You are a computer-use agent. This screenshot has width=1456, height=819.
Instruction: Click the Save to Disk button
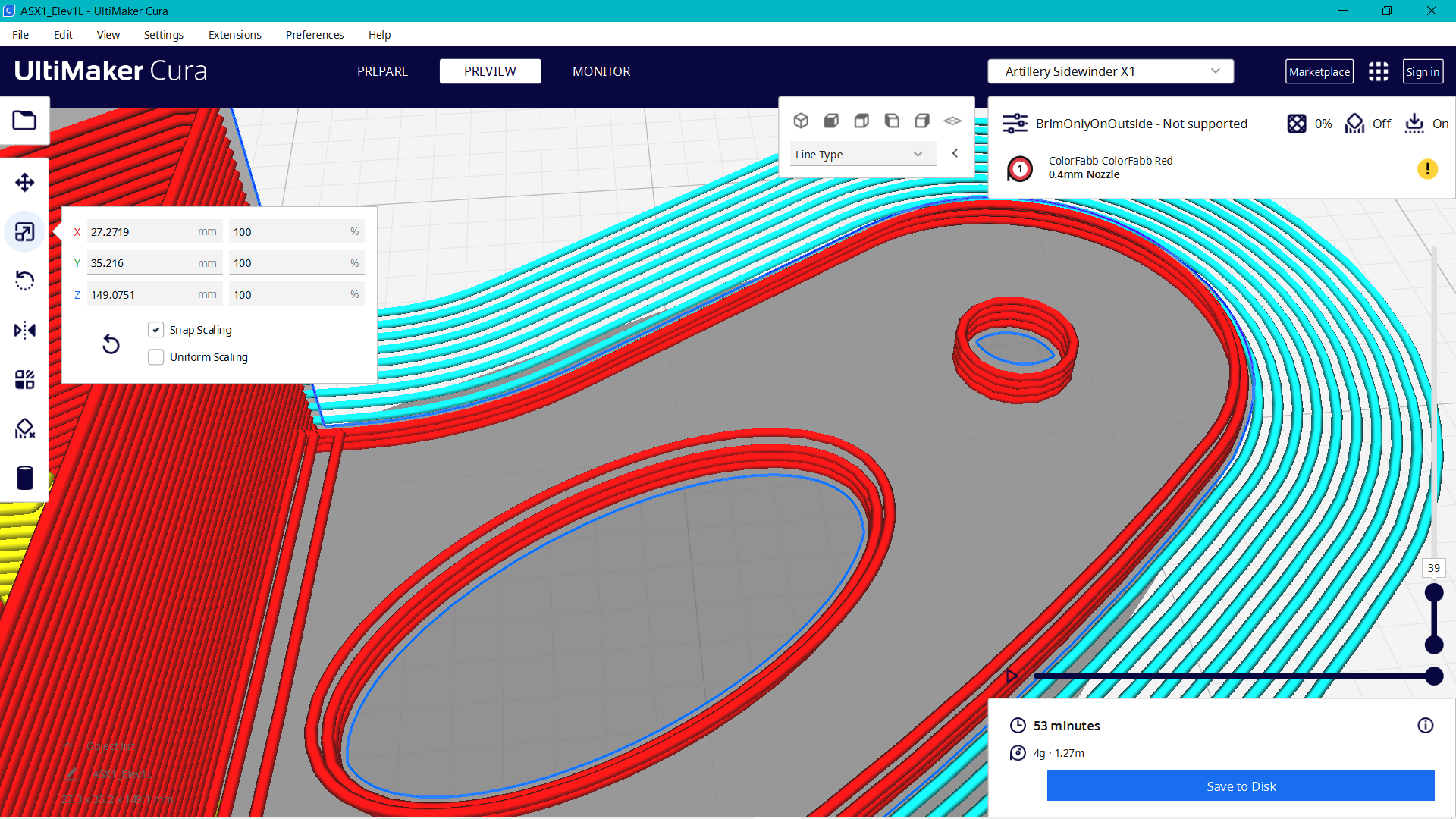click(x=1240, y=786)
